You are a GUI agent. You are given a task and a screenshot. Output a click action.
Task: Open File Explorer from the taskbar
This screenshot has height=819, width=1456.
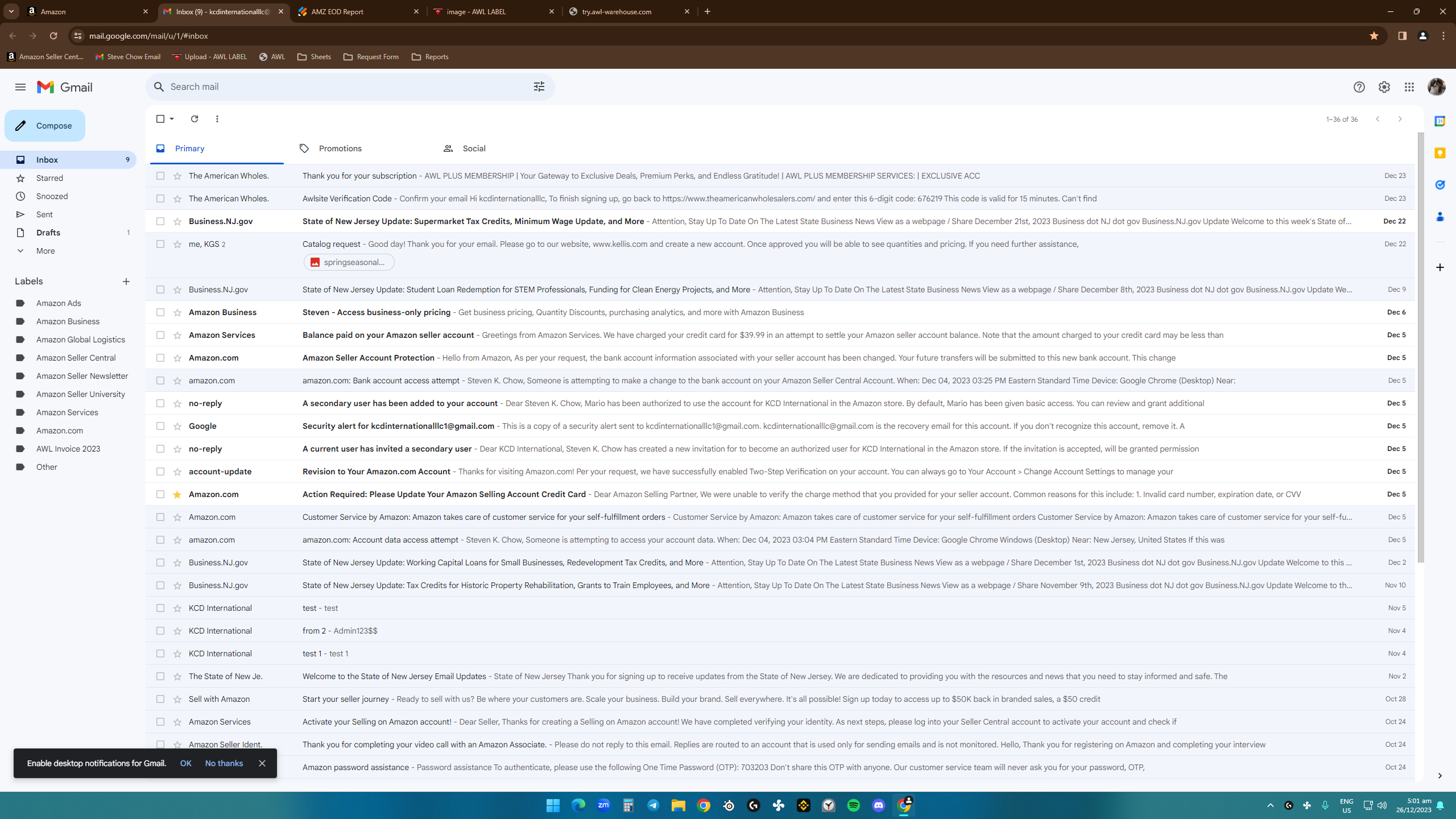pyautogui.click(x=678, y=805)
